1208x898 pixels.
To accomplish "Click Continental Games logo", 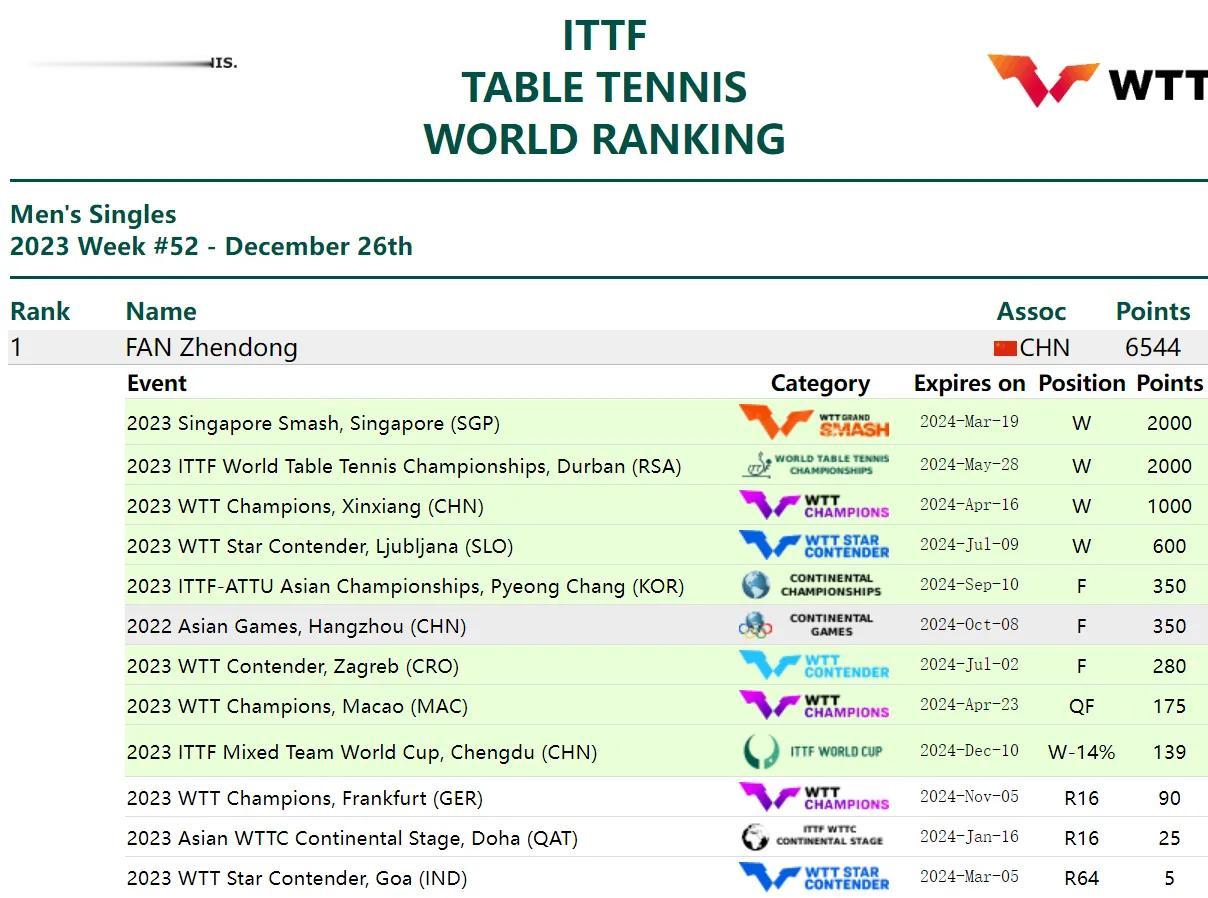I will pyautogui.click(x=806, y=625).
